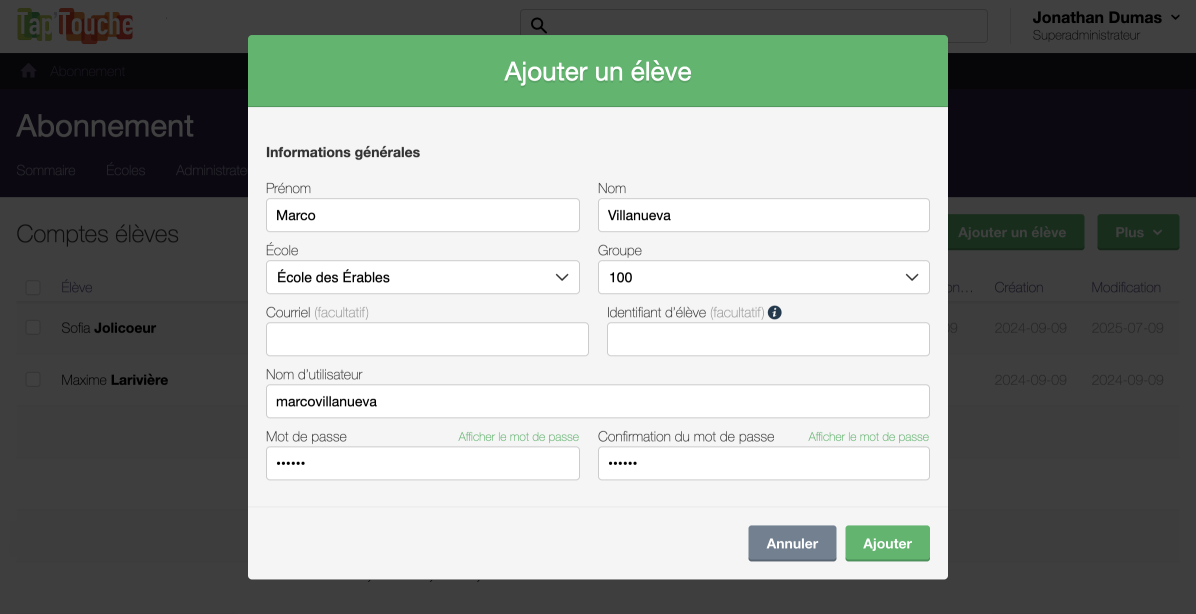Open the Plus dropdown button
The height and width of the screenshot is (614, 1196).
(1138, 232)
